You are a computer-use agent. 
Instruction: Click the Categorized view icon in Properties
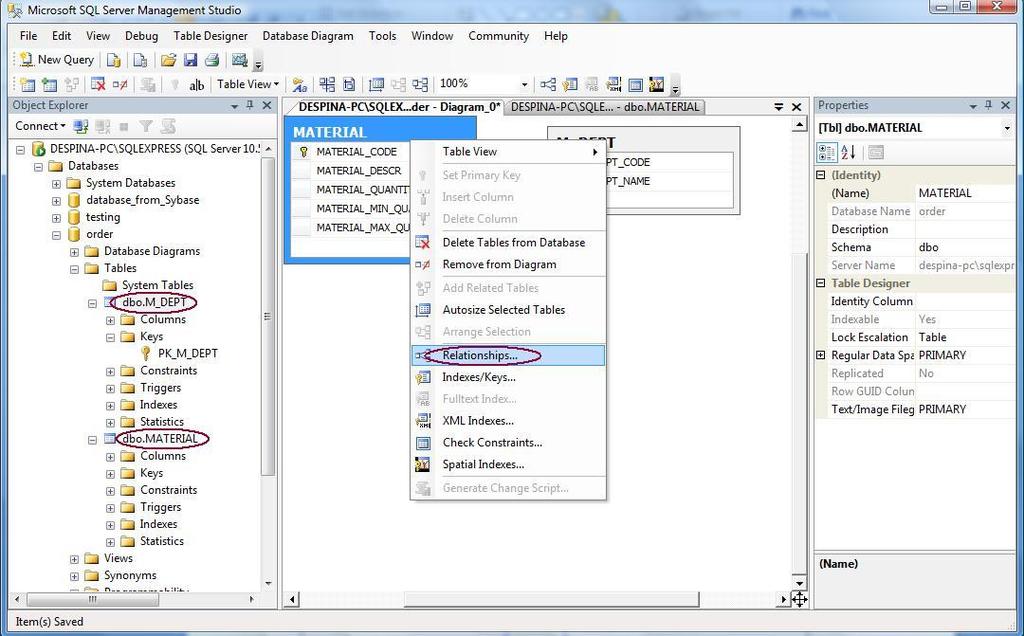click(826, 153)
